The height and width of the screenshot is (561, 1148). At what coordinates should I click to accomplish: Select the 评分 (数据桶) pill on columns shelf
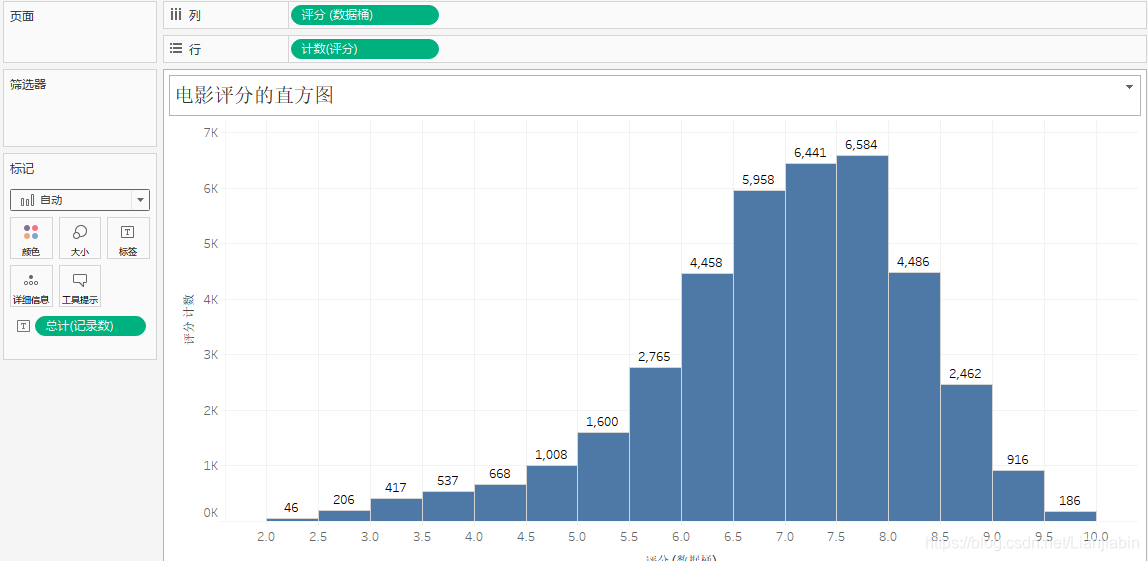pyautogui.click(x=365, y=15)
